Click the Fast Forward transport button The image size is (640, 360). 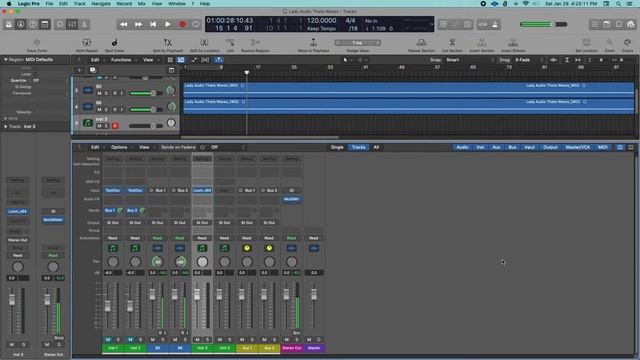click(x=138, y=24)
